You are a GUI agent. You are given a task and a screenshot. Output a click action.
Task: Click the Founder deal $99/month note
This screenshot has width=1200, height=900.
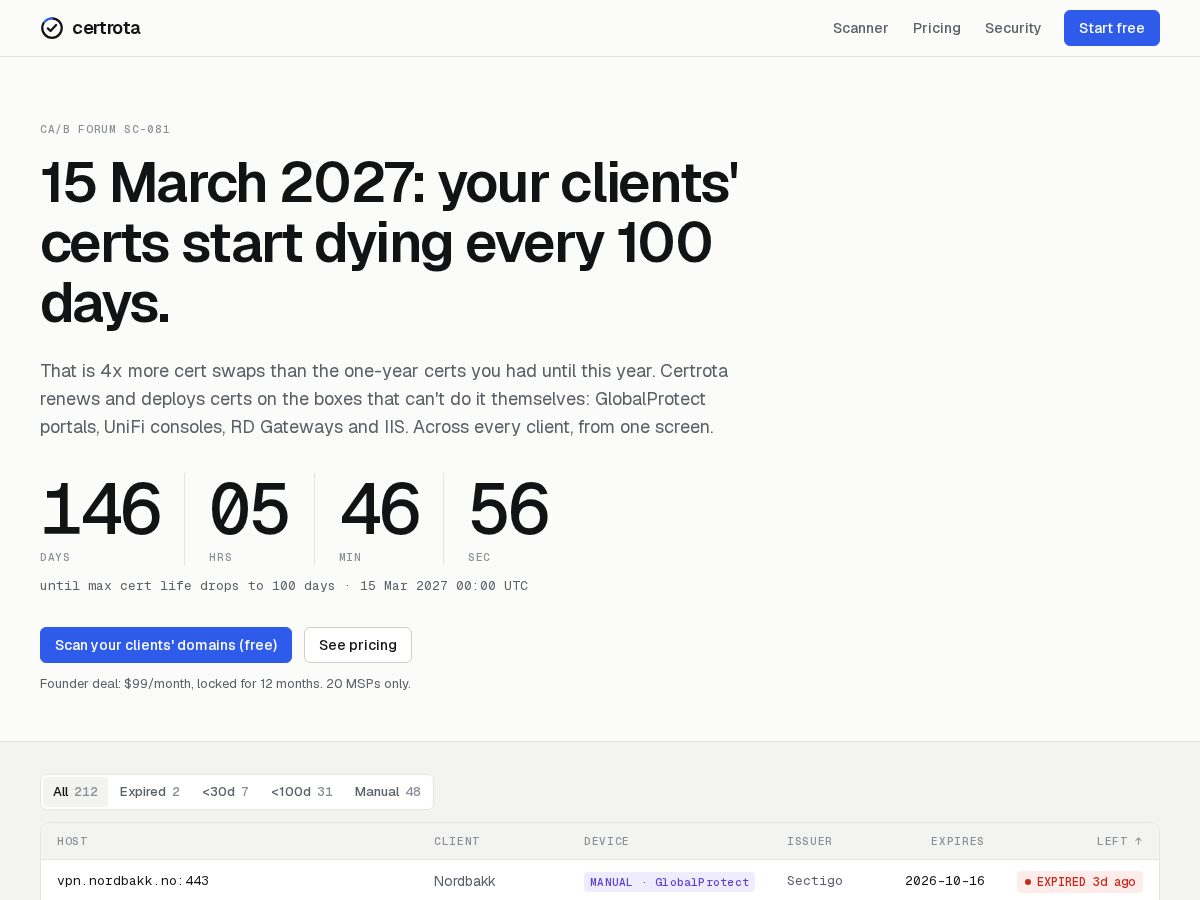pos(225,684)
